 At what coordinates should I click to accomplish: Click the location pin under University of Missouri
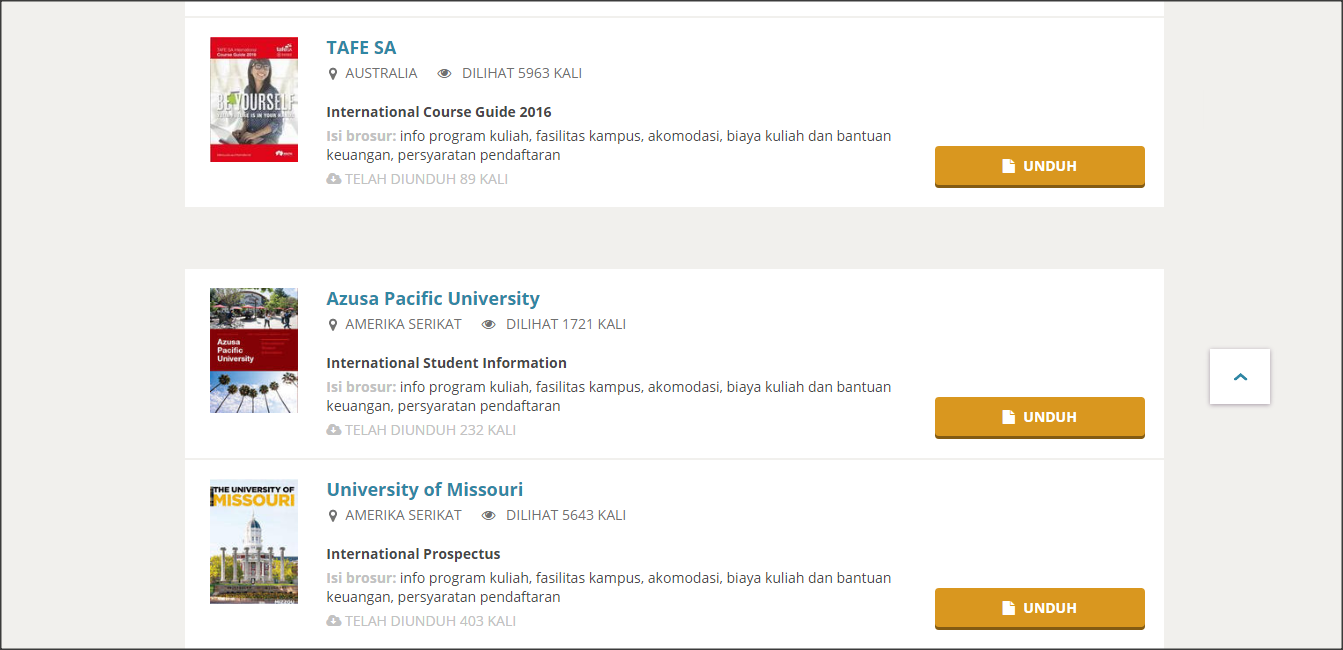333,516
